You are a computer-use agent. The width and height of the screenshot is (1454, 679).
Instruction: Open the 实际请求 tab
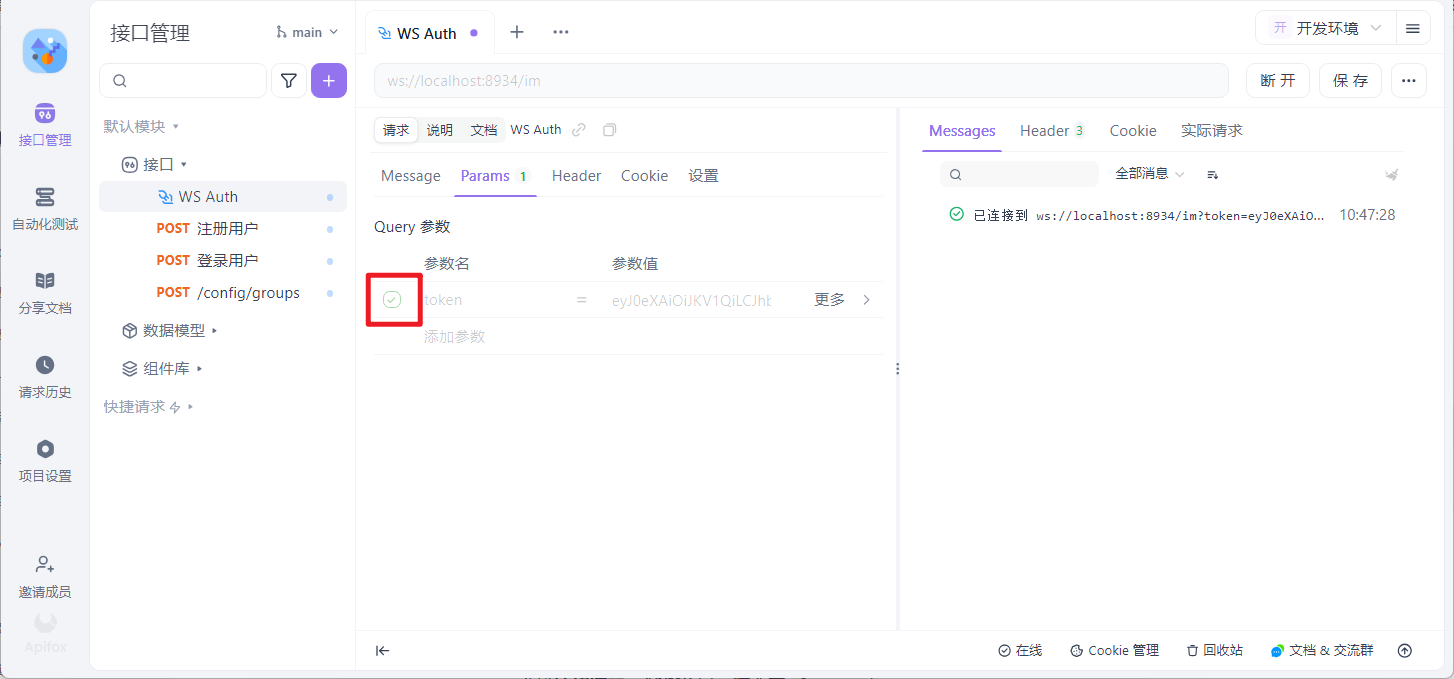tap(1211, 130)
